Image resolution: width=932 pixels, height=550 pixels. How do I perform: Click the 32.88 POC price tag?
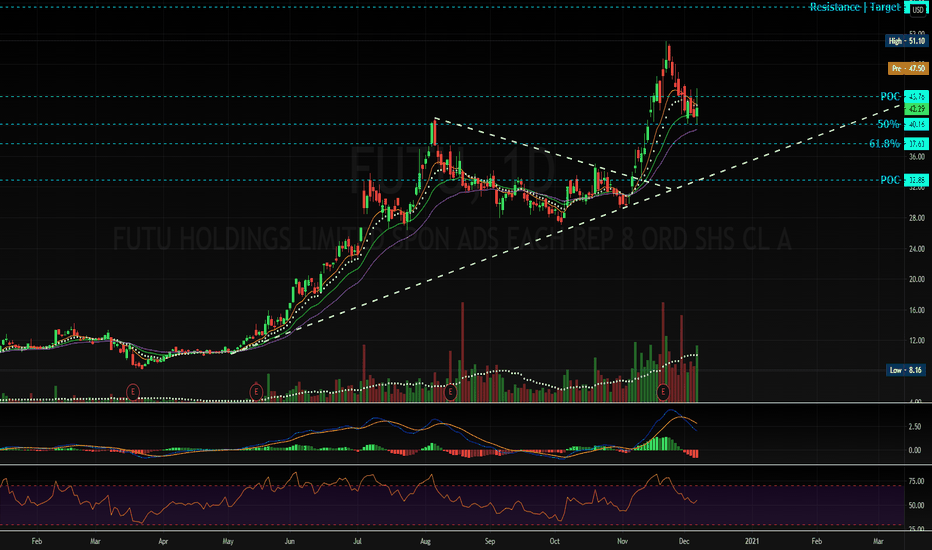coord(916,180)
